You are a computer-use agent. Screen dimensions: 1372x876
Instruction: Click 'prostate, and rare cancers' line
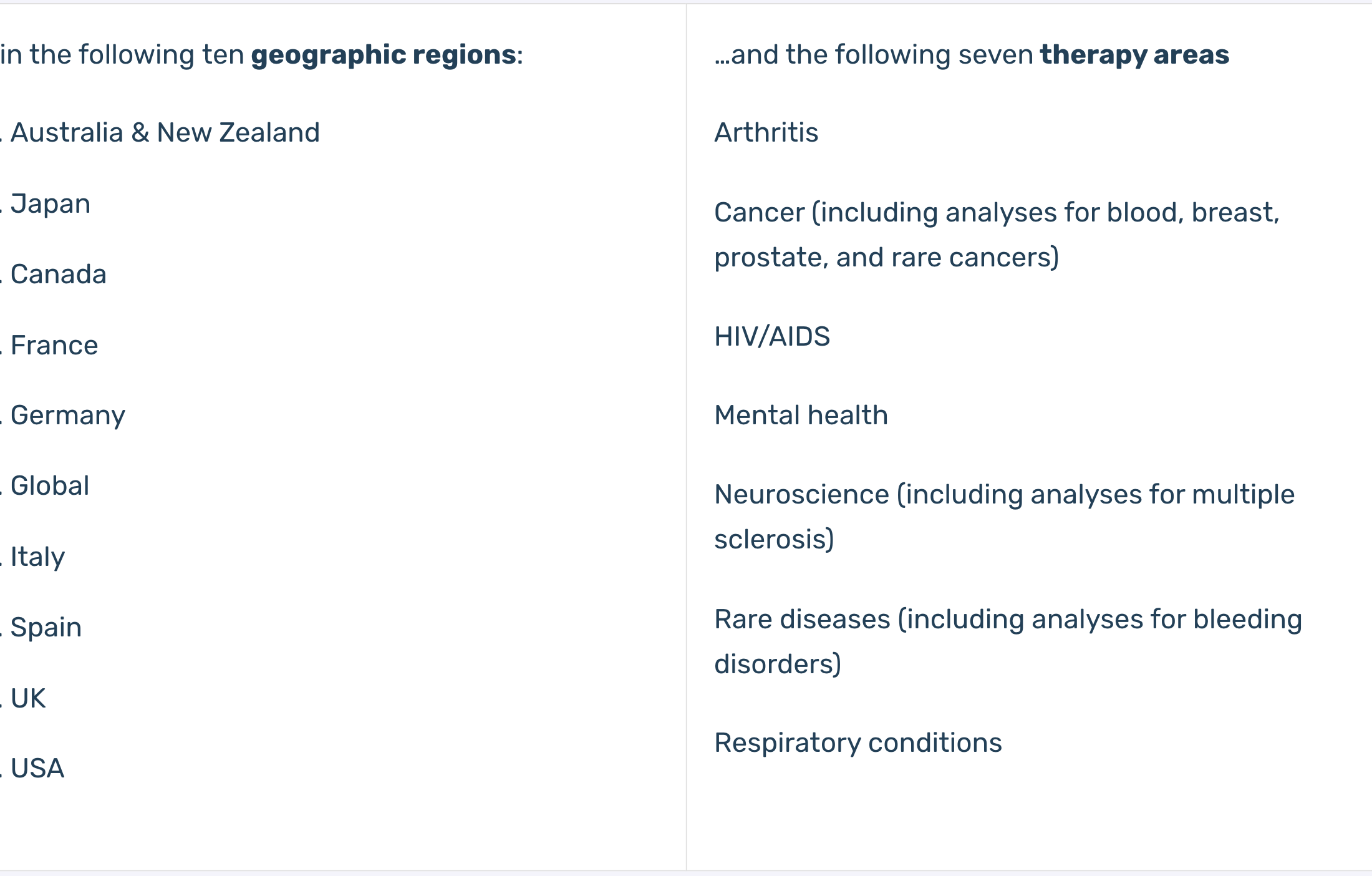click(887, 257)
